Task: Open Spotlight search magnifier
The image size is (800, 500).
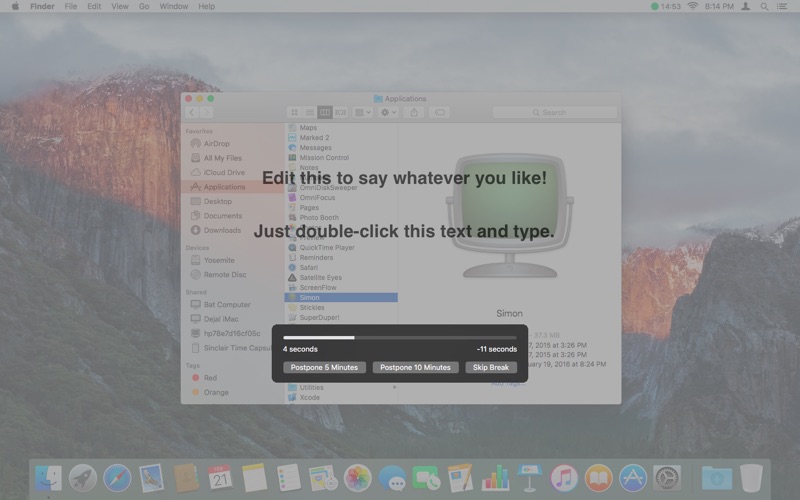Action: click(764, 6)
